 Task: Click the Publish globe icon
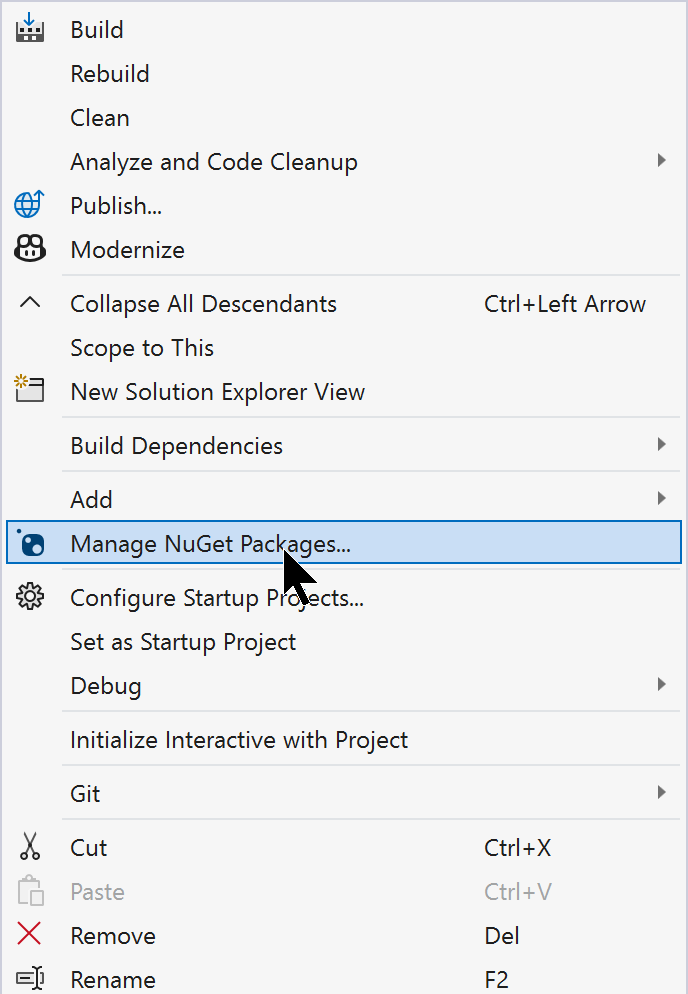point(30,205)
